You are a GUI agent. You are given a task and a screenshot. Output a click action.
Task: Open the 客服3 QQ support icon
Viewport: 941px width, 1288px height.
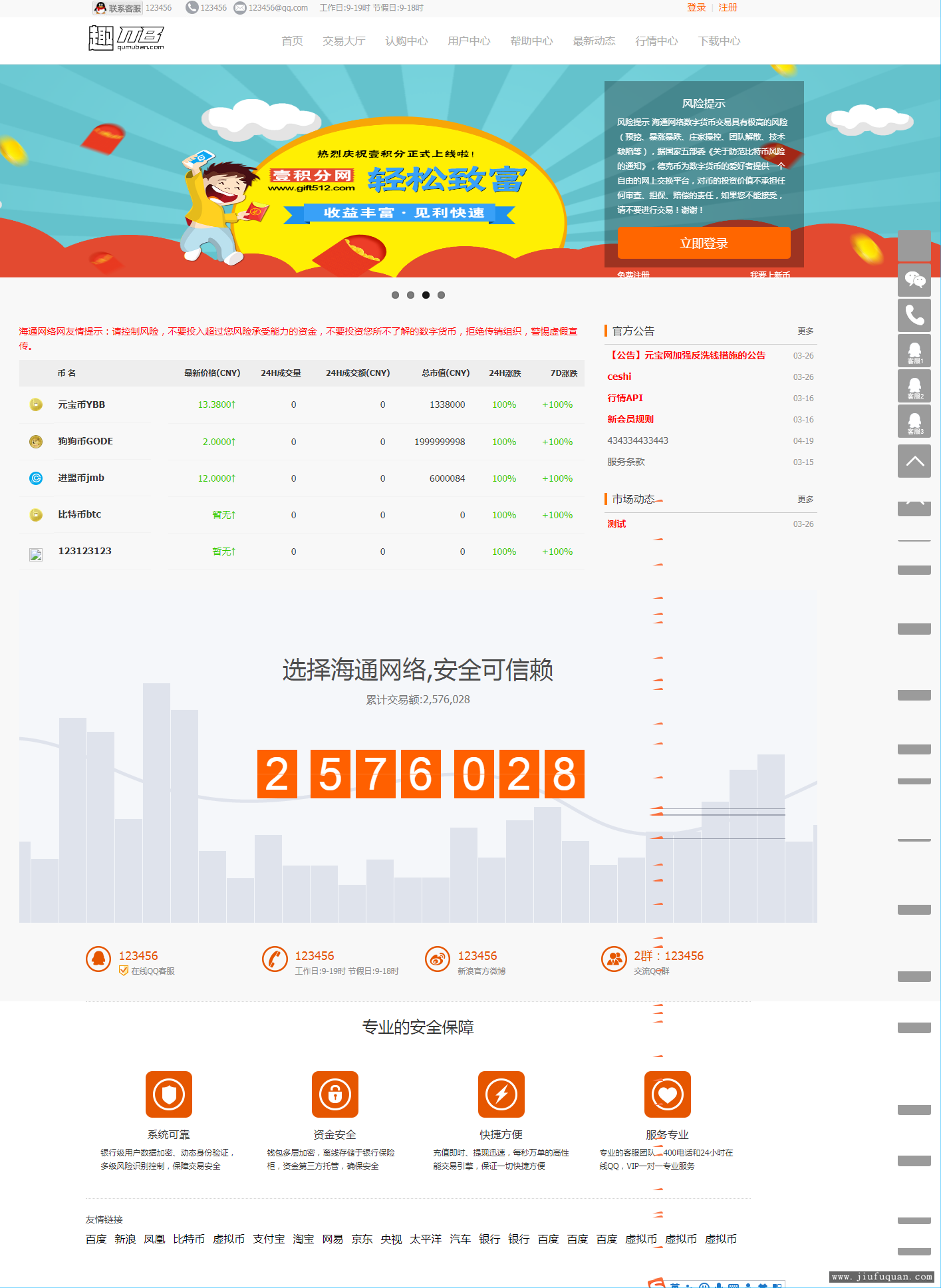point(914,421)
